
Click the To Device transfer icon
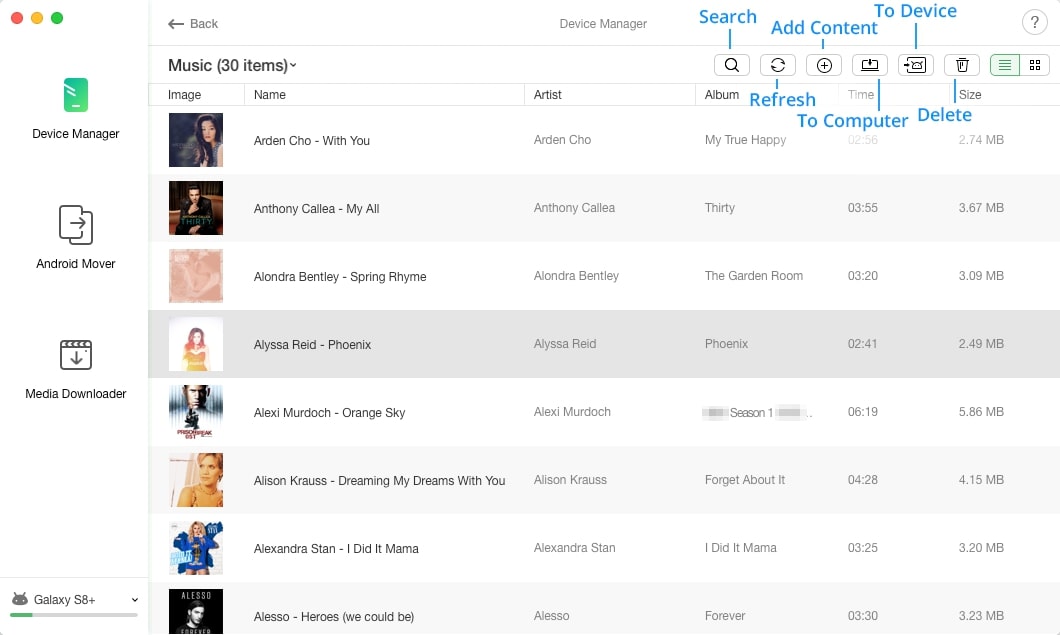pos(915,65)
